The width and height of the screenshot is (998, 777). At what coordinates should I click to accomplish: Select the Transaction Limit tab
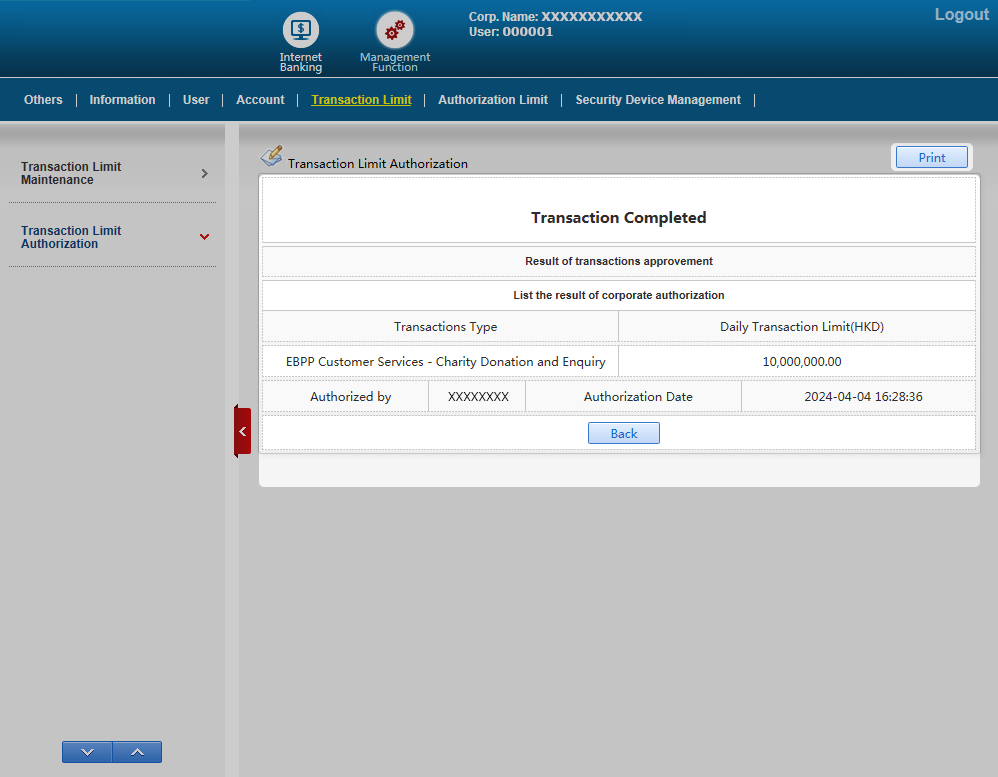coord(361,100)
